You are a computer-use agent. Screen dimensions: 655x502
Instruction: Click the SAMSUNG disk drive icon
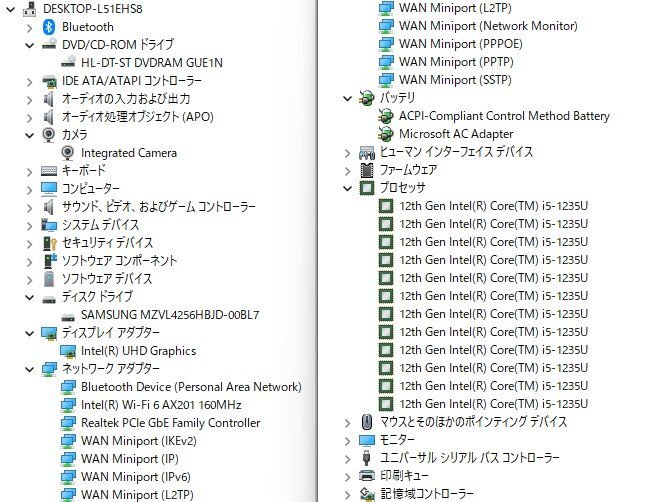pos(68,317)
